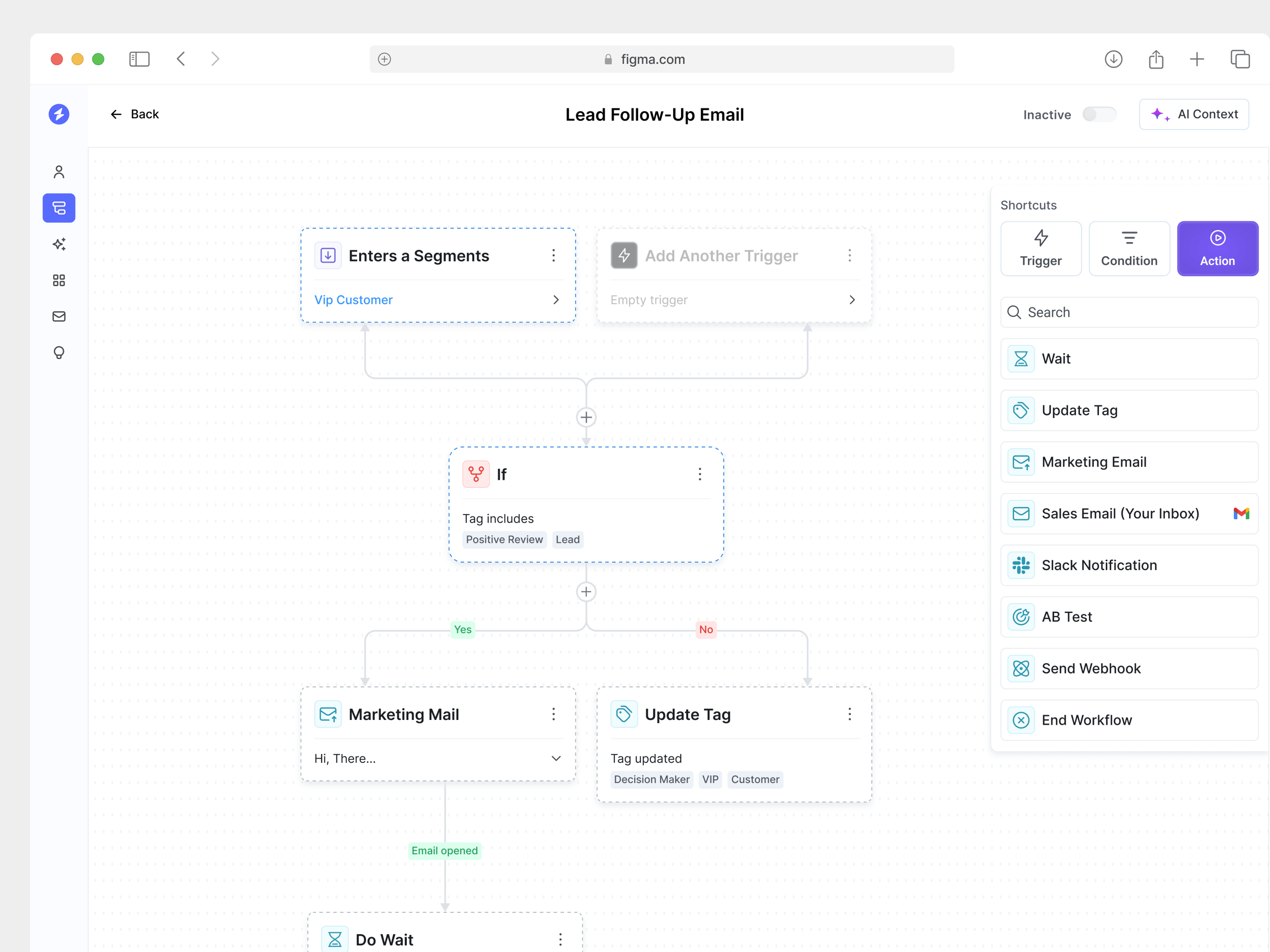Enable the workflow with the Inactive toggle
This screenshot has height=952, width=1270.
pos(1099,114)
